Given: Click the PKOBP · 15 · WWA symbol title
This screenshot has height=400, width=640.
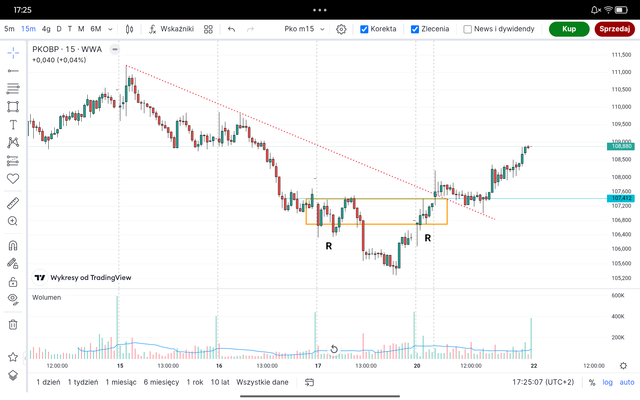Looking at the screenshot, I should tap(67, 49).
